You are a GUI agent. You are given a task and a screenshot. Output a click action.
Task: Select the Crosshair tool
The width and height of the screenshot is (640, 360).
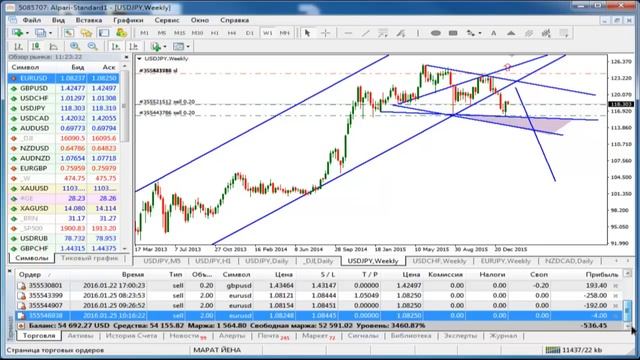click(x=325, y=33)
